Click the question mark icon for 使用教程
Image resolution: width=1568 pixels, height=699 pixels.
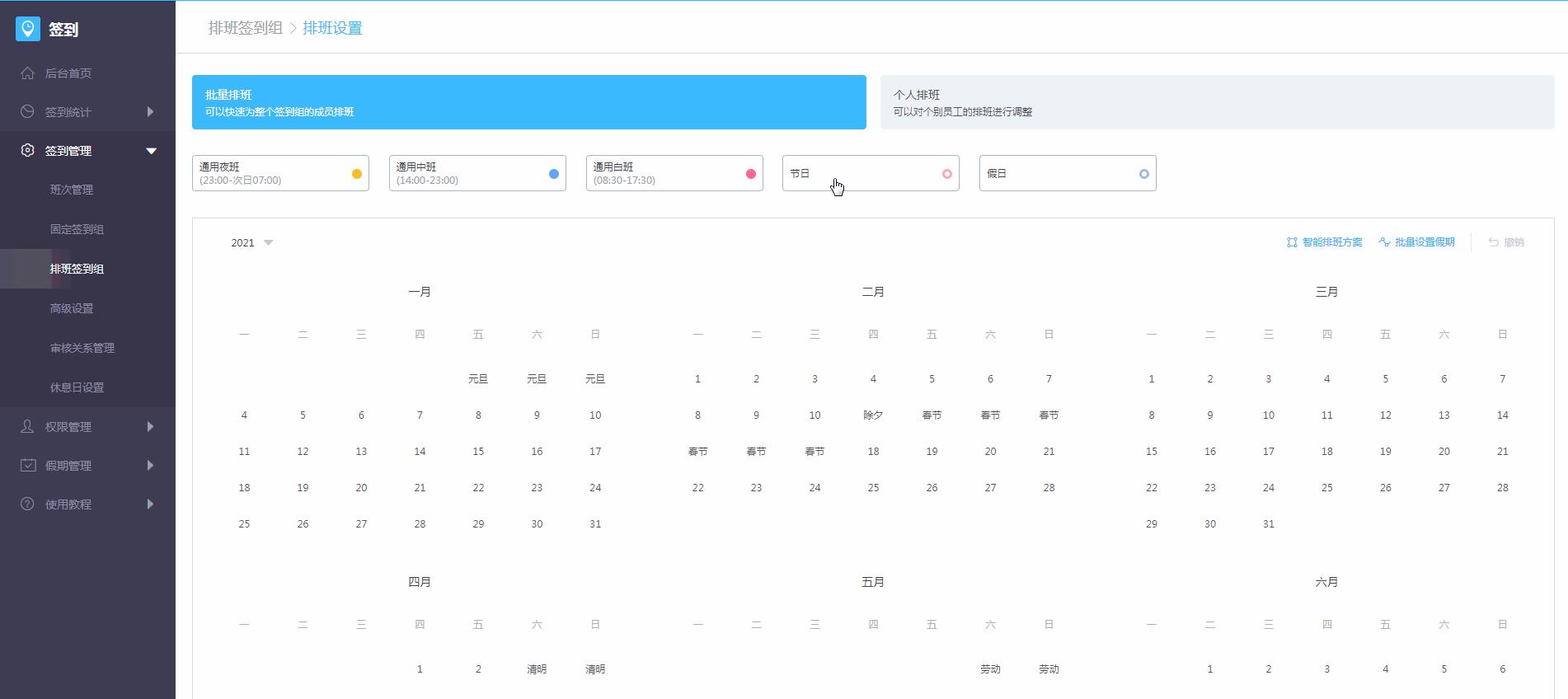click(27, 504)
